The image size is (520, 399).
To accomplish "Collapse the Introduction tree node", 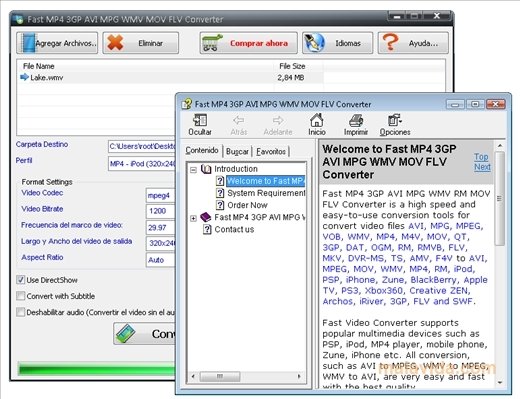I will (193, 170).
